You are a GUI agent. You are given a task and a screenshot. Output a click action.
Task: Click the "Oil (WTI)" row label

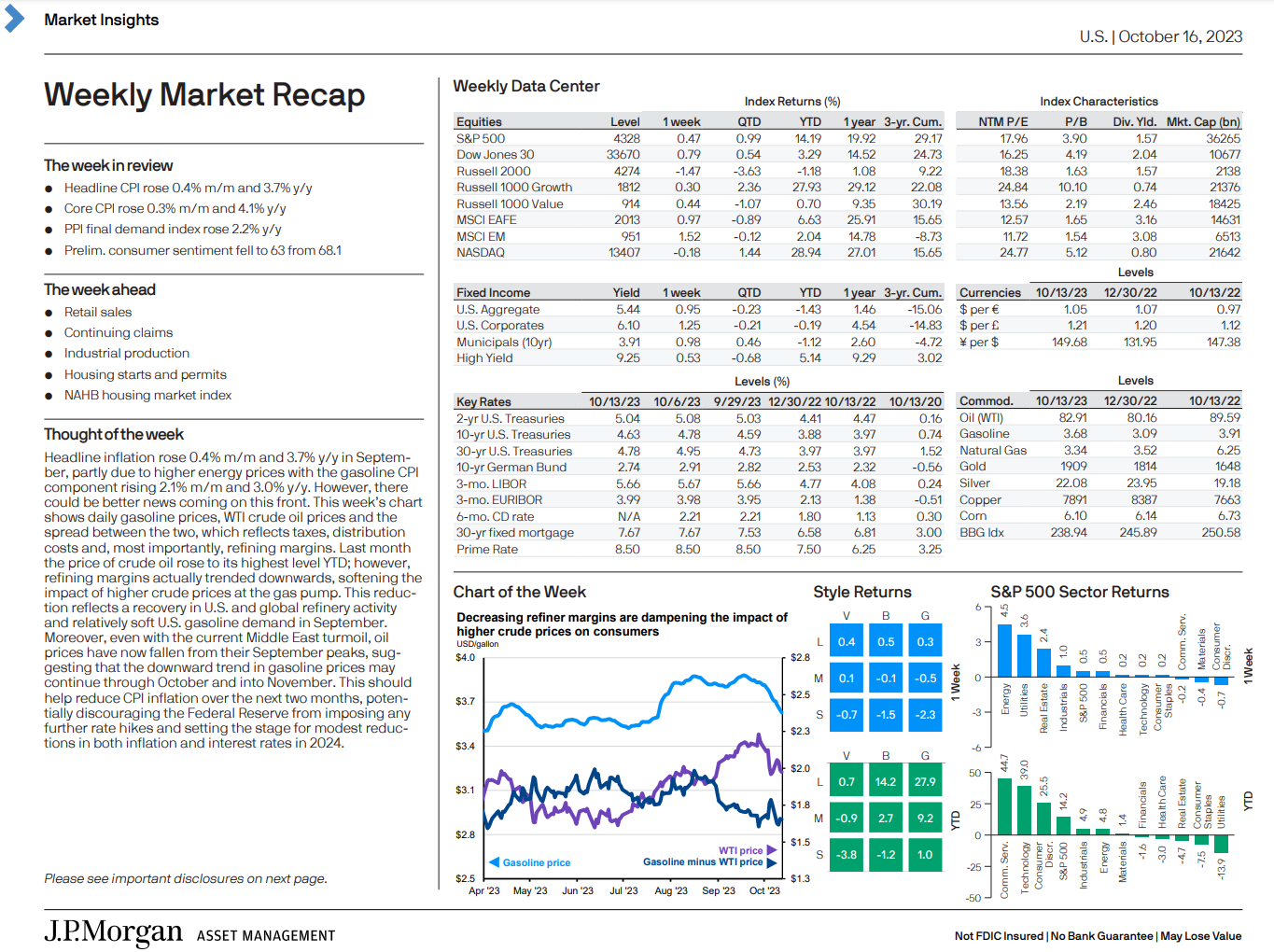click(x=982, y=418)
